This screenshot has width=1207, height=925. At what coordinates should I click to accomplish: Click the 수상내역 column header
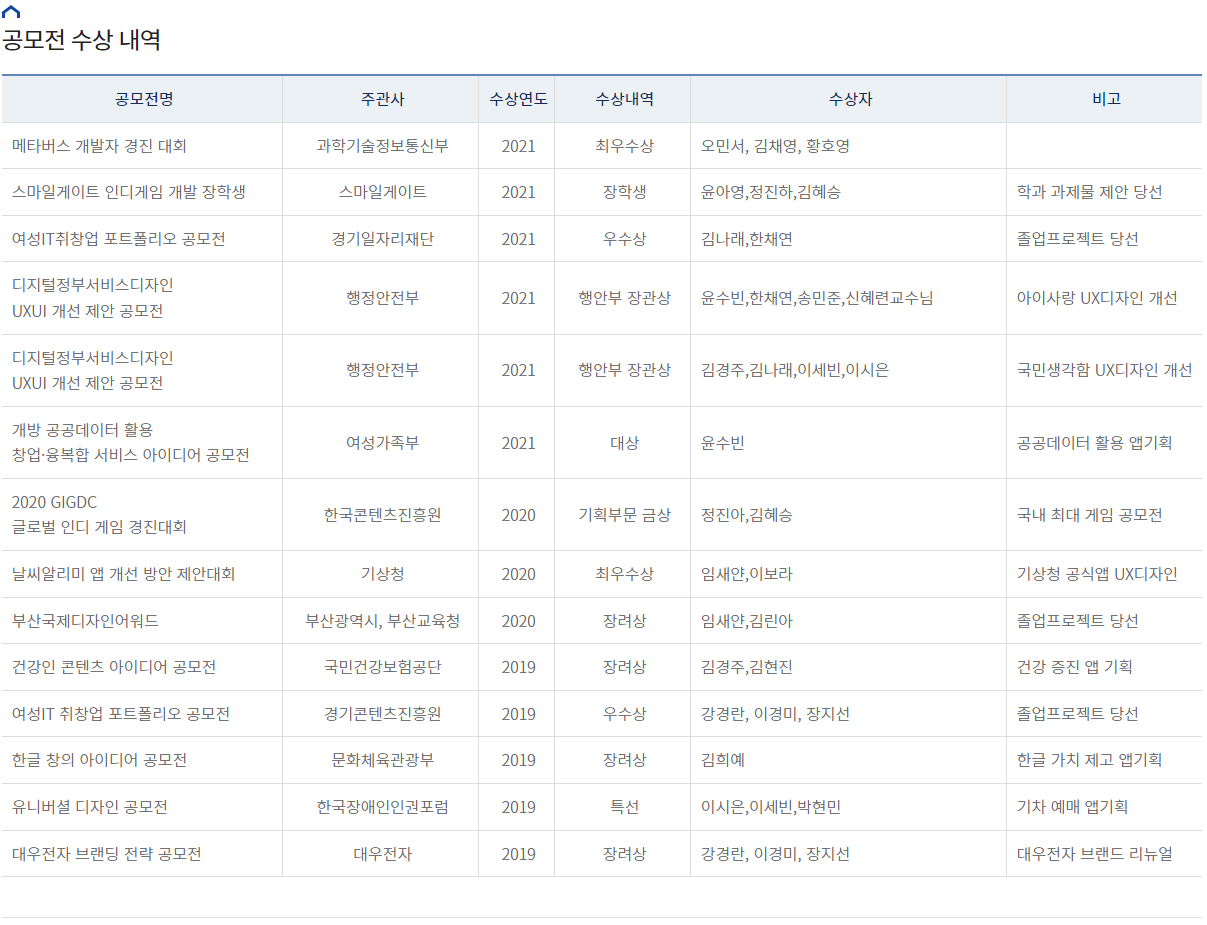[624, 99]
